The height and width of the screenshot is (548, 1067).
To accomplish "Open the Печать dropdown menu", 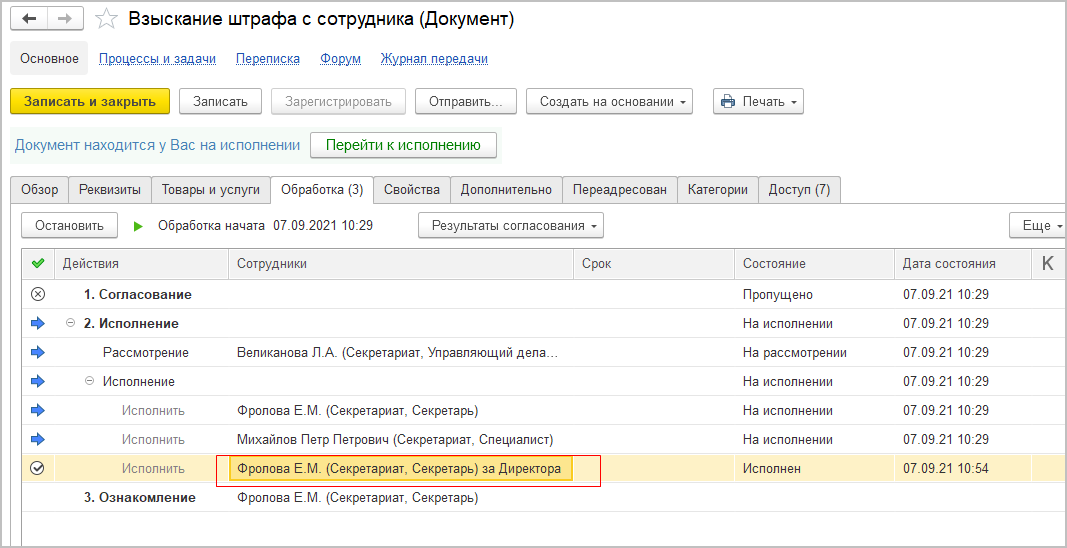I will click(x=758, y=101).
